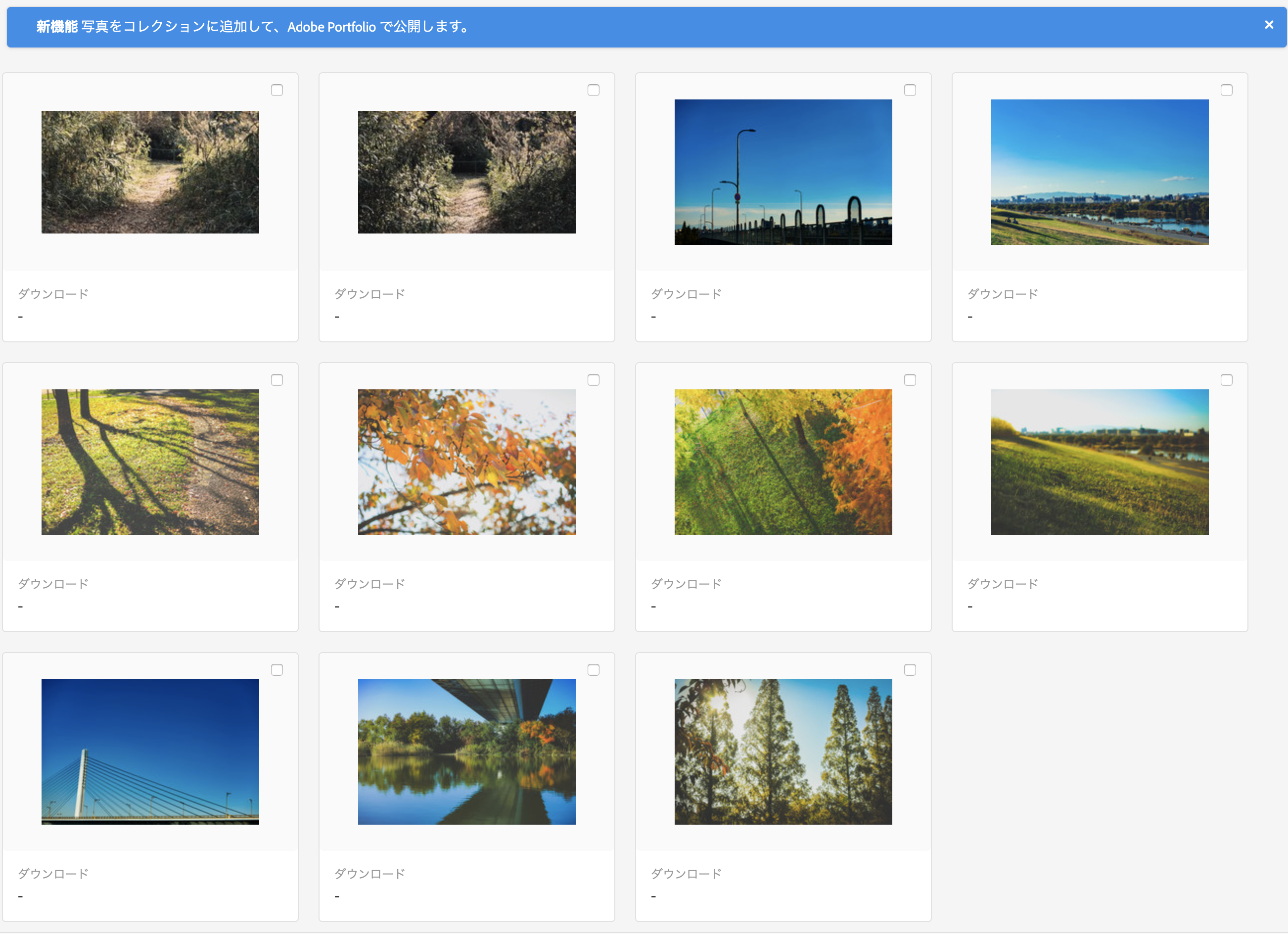Image resolution: width=1288 pixels, height=934 pixels.
Task: Select the checkbox on the green and orange foliage photo
Action: 910,379
